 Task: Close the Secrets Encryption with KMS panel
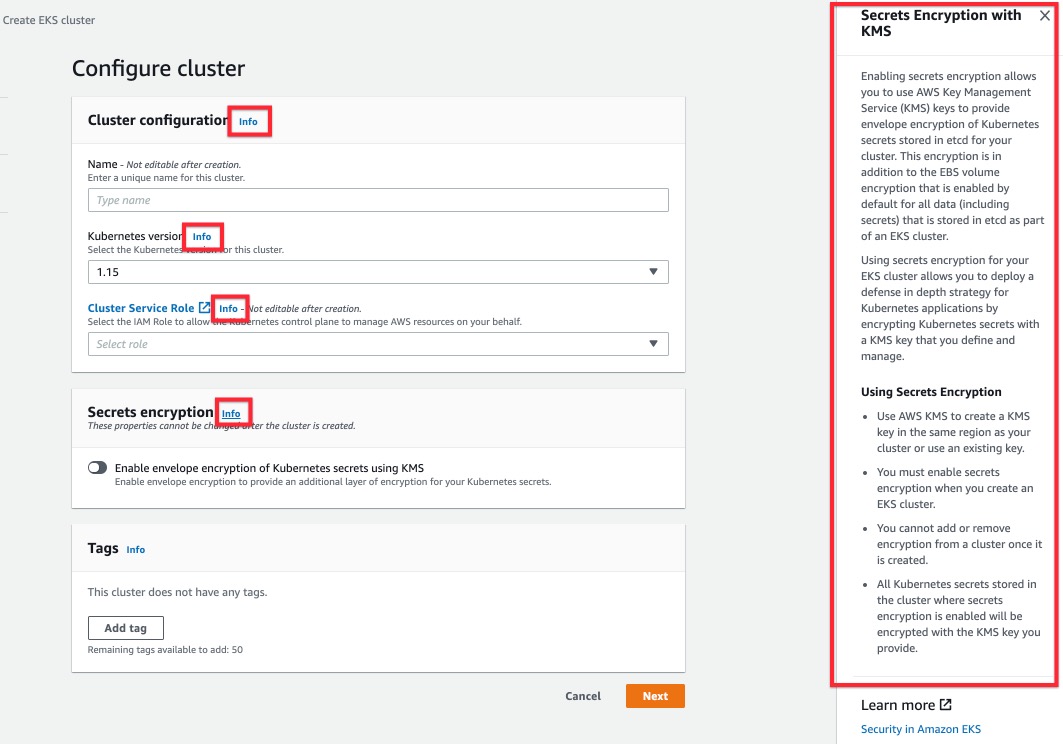click(x=1045, y=16)
